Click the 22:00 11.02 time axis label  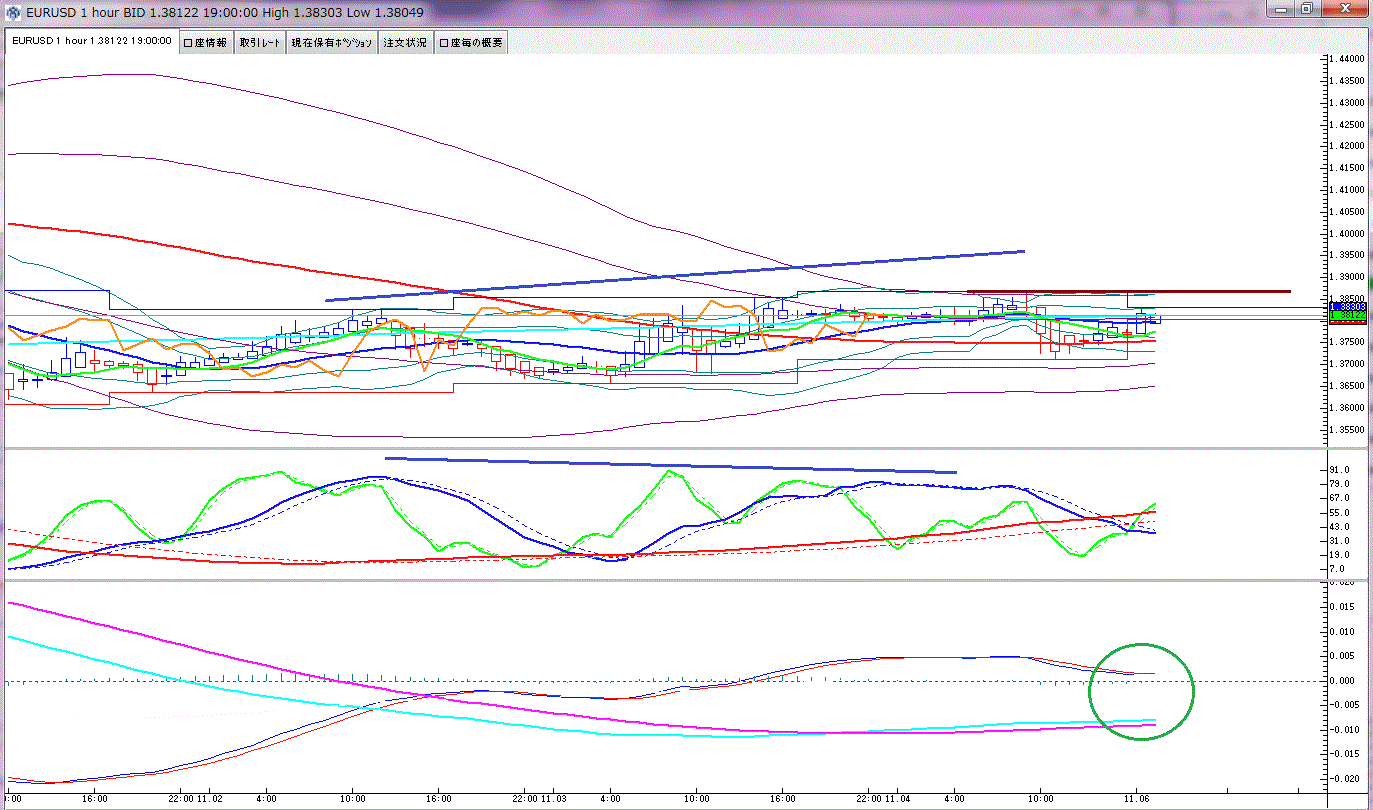pos(198,800)
